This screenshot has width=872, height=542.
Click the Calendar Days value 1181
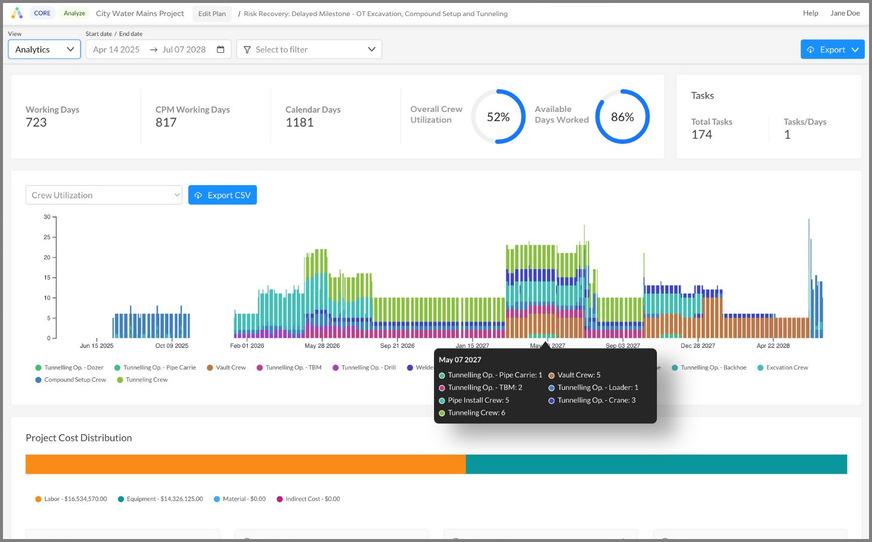pyautogui.click(x=300, y=123)
